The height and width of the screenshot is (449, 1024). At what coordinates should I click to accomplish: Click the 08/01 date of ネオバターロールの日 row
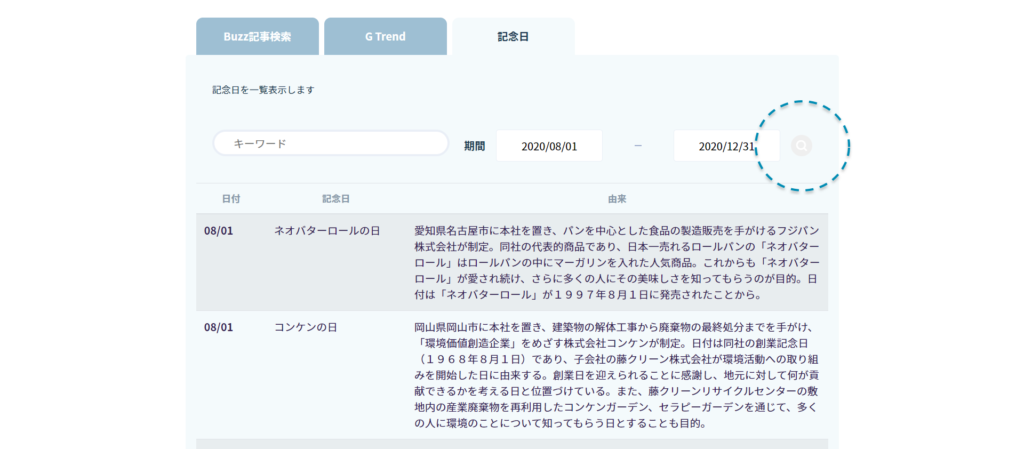(218, 230)
